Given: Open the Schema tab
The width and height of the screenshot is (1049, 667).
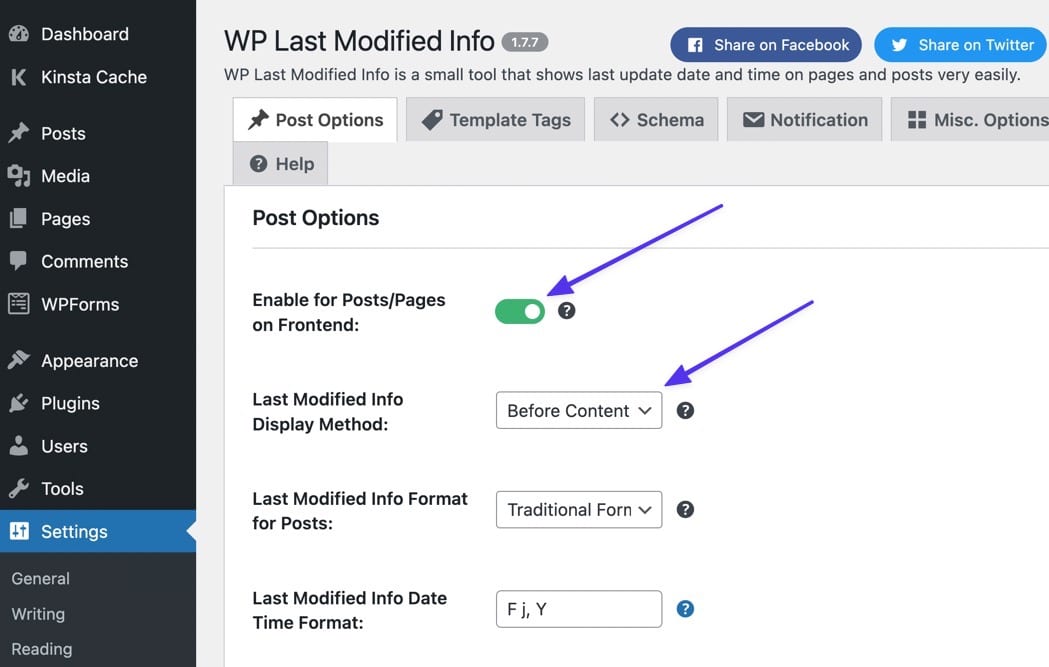Looking at the screenshot, I should (x=655, y=119).
